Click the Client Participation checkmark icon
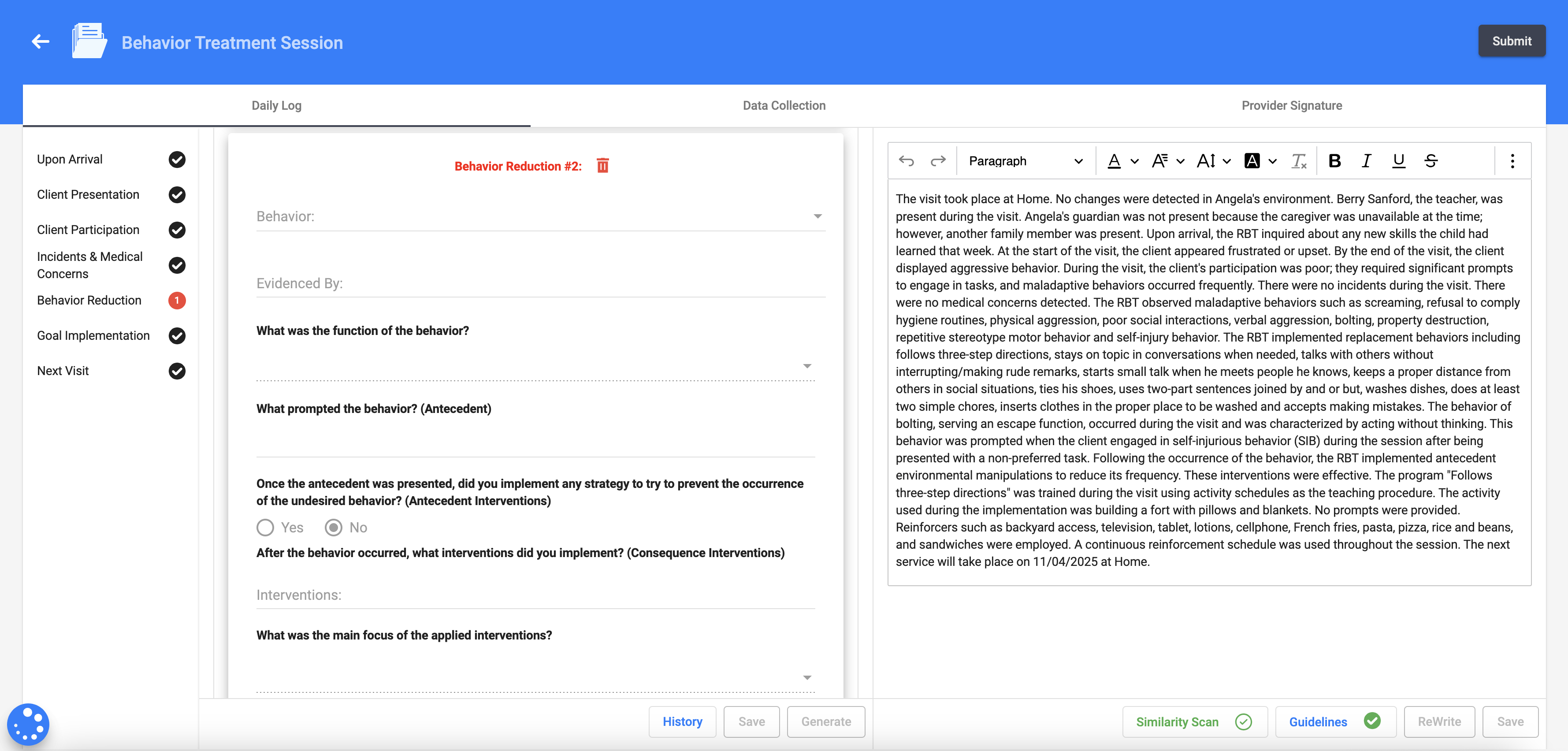 point(177,230)
